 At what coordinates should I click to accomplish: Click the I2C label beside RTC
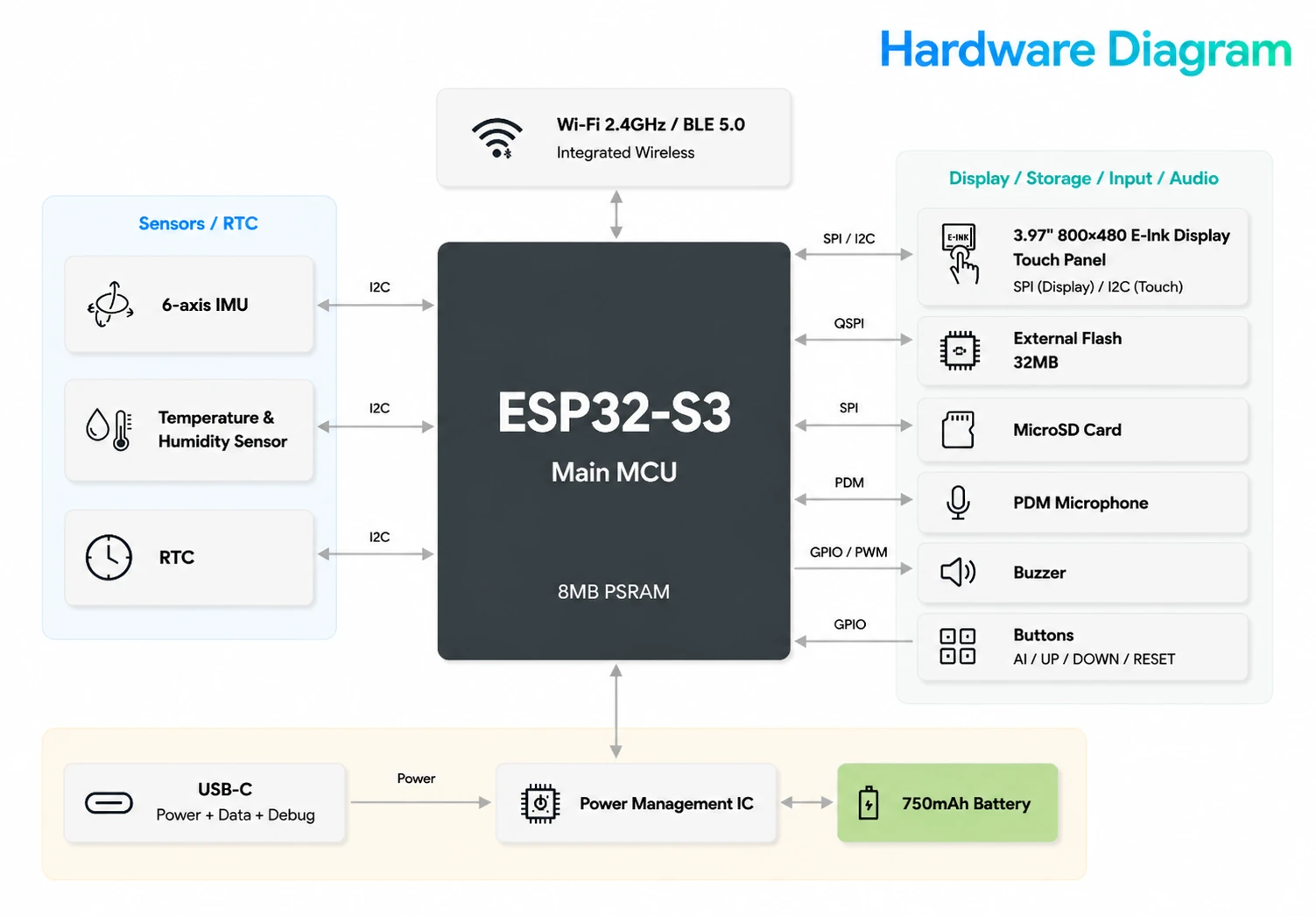click(x=379, y=537)
